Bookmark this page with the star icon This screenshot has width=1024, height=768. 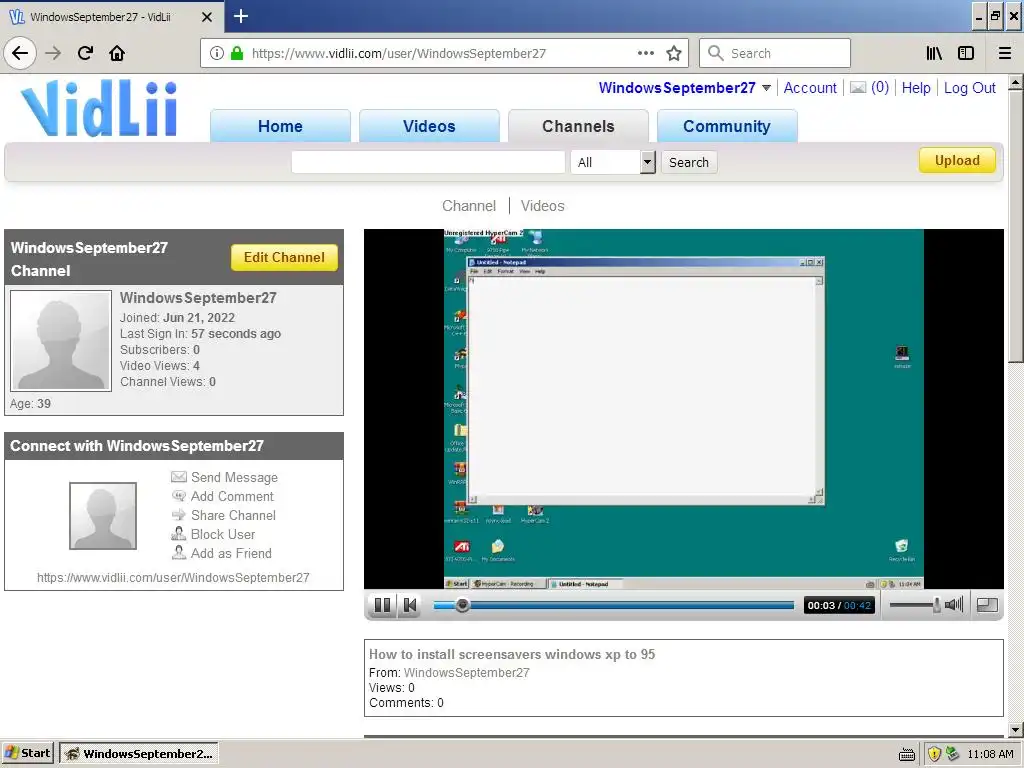pos(674,53)
